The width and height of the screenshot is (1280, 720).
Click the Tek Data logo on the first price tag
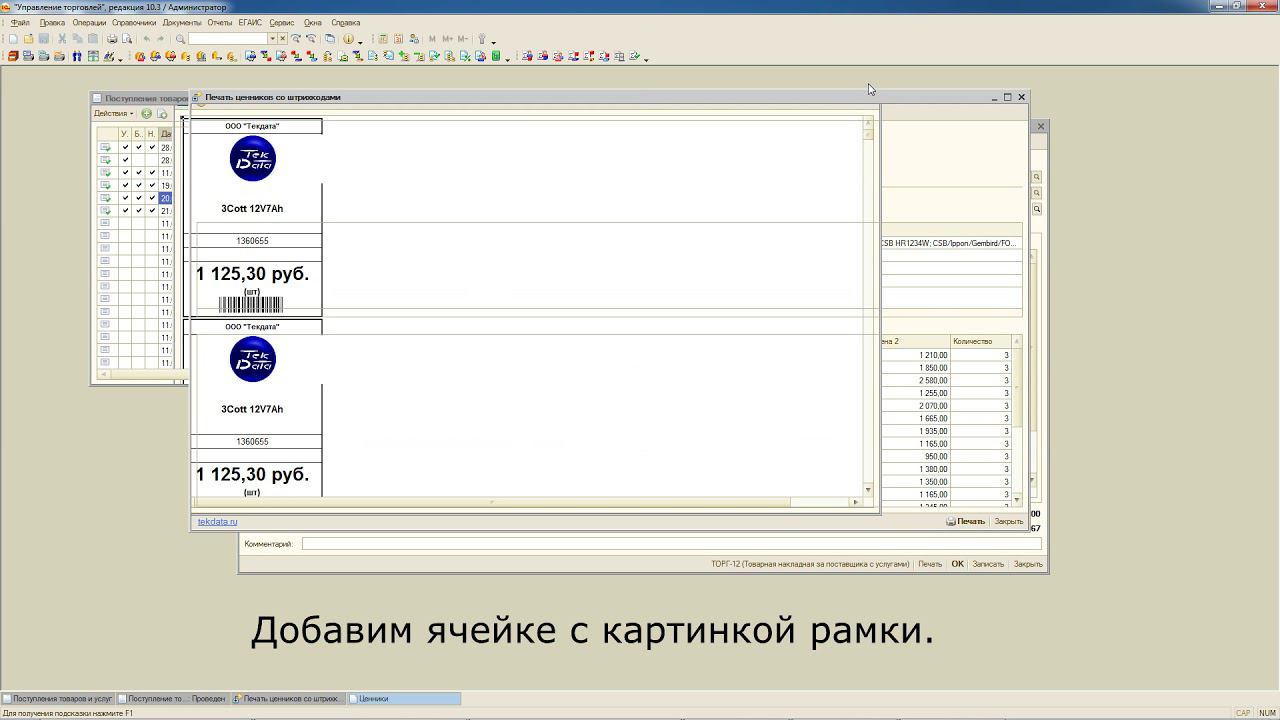[x=252, y=159]
